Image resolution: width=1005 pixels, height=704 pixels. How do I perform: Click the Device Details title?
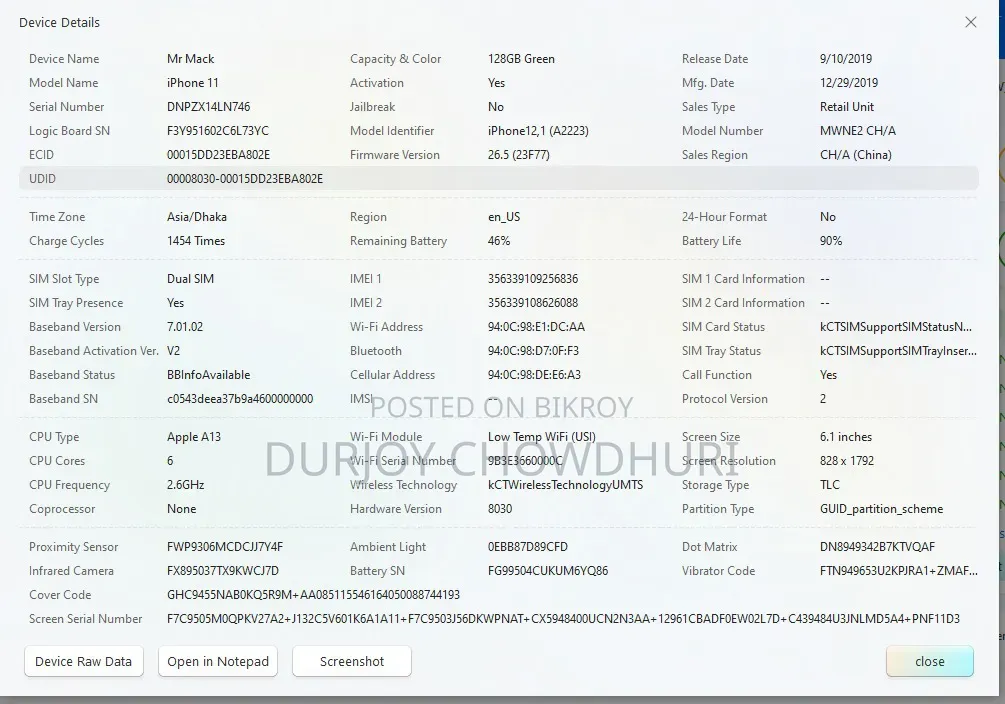click(x=60, y=22)
